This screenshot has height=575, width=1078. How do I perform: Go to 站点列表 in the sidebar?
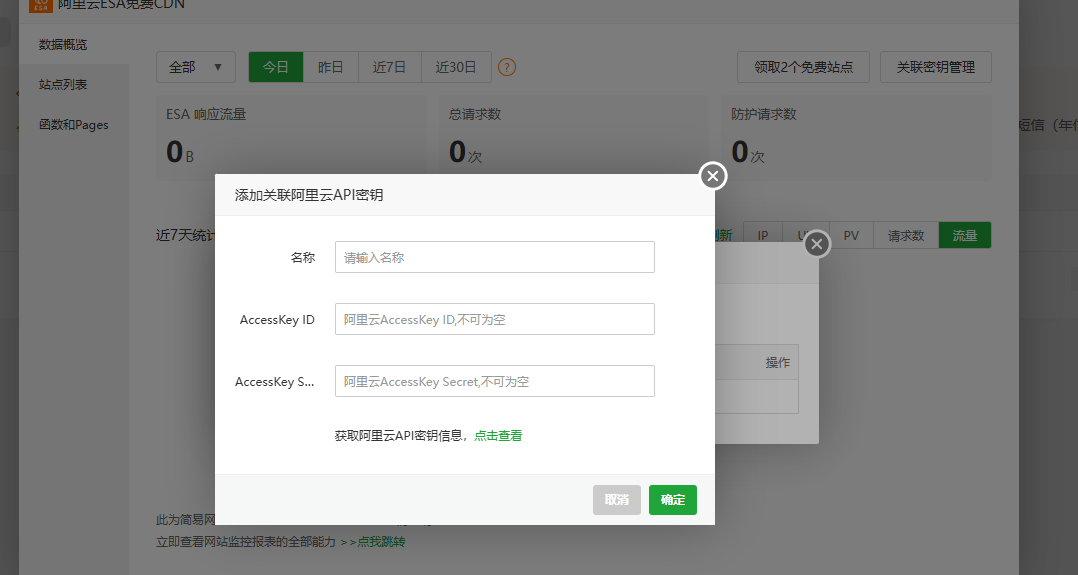click(x=63, y=85)
